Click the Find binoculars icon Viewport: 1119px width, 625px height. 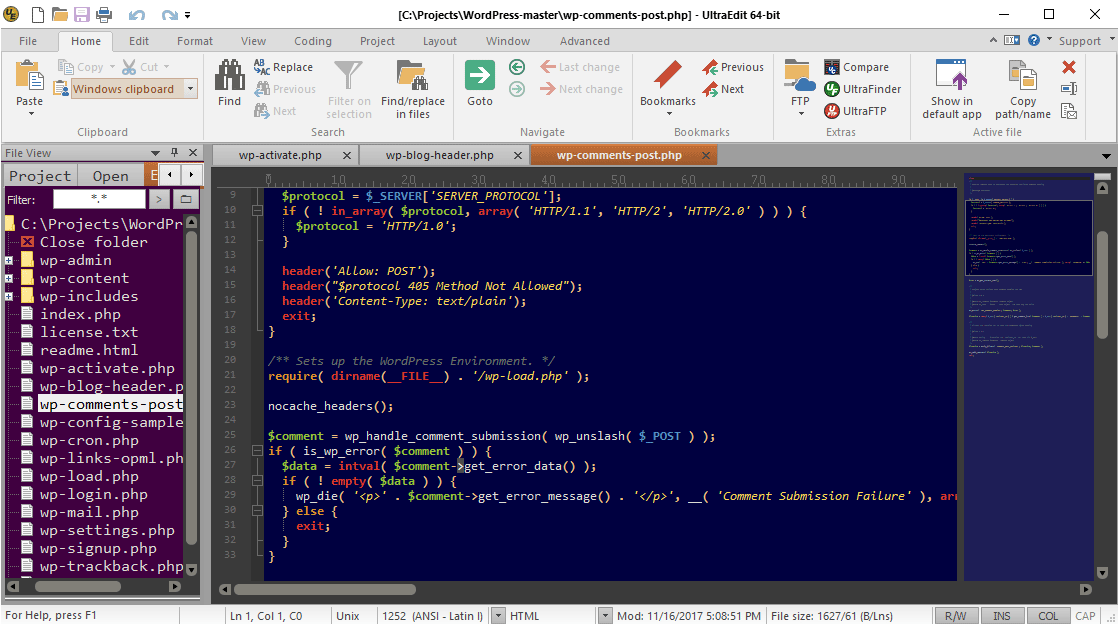(x=229, y=78)
